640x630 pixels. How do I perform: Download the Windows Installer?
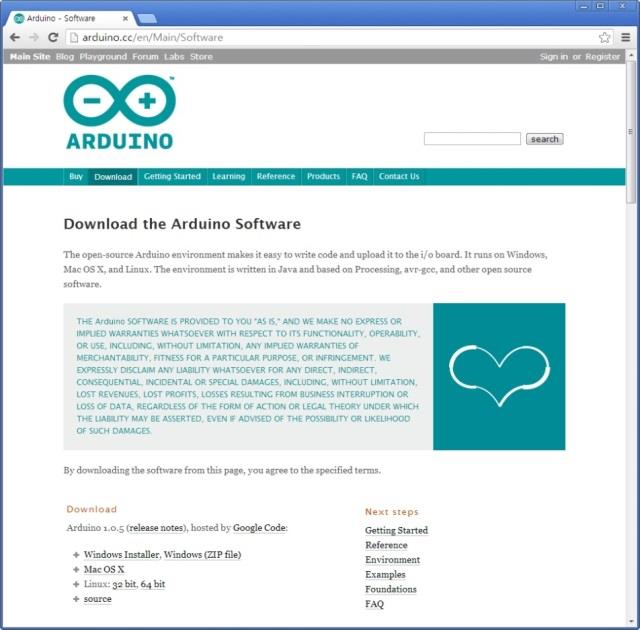point(121,555)
